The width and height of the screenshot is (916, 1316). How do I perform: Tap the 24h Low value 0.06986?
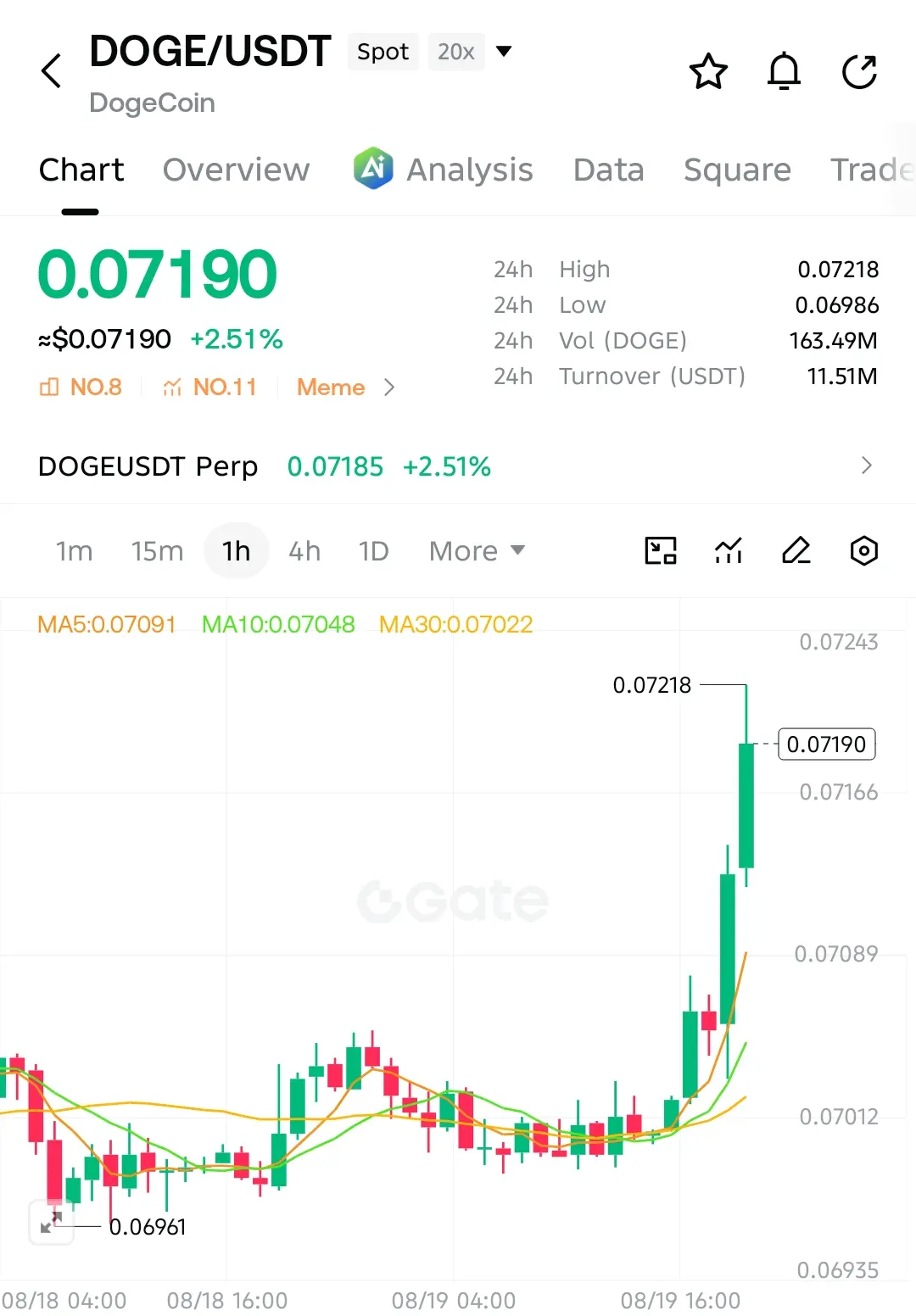tap(836, 305)
